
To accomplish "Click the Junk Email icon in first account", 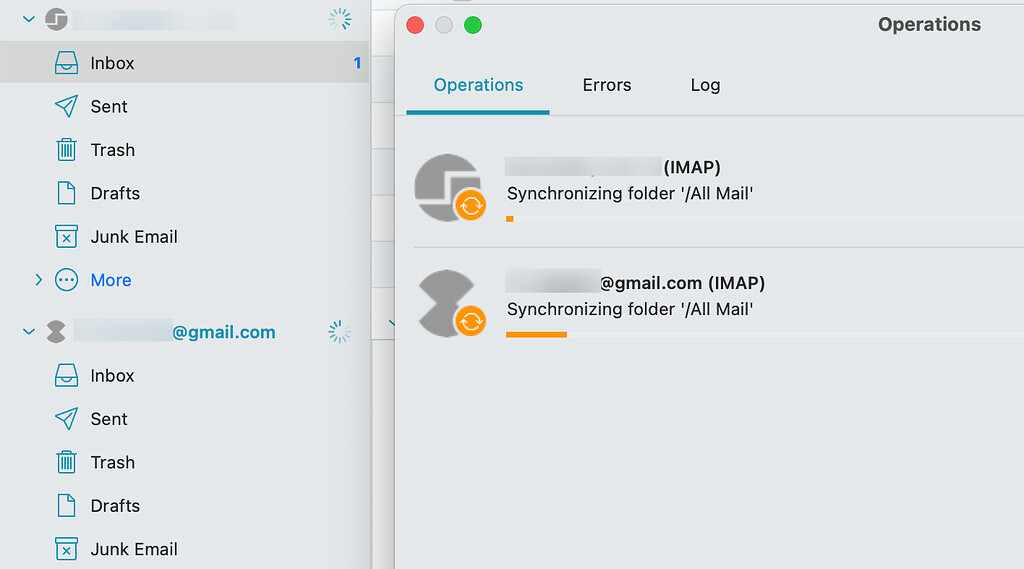I will point(66,237).
